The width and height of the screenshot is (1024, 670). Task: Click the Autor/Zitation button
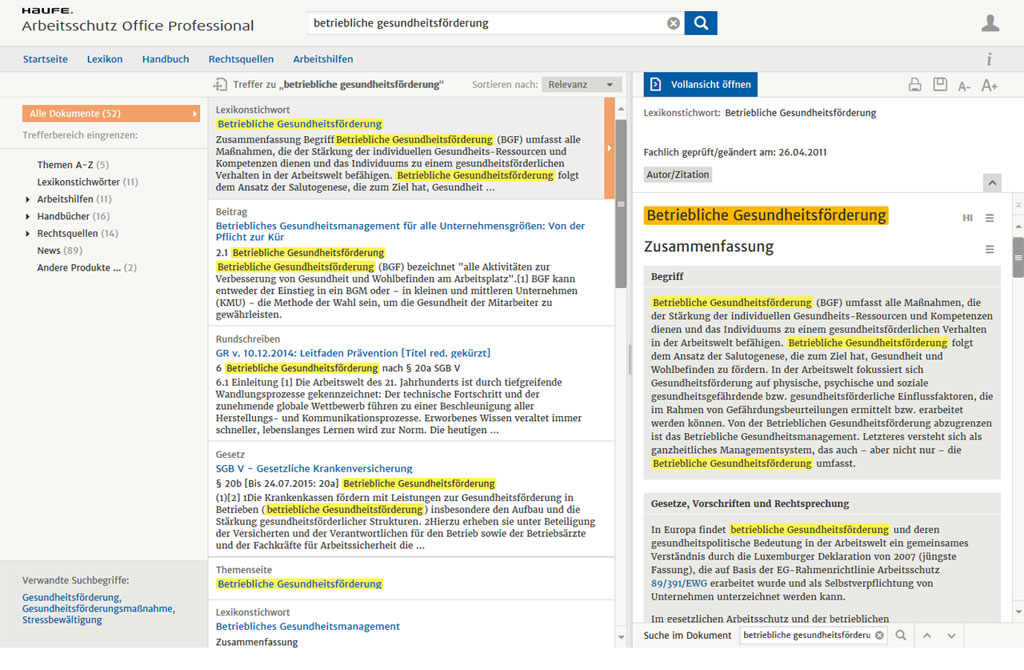click(678, 174)
